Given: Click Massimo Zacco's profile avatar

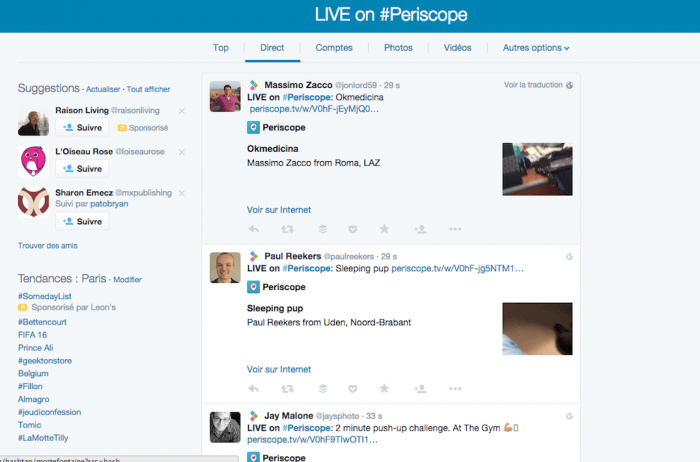Looking at the screenshot, I should (x=225, y=96).
